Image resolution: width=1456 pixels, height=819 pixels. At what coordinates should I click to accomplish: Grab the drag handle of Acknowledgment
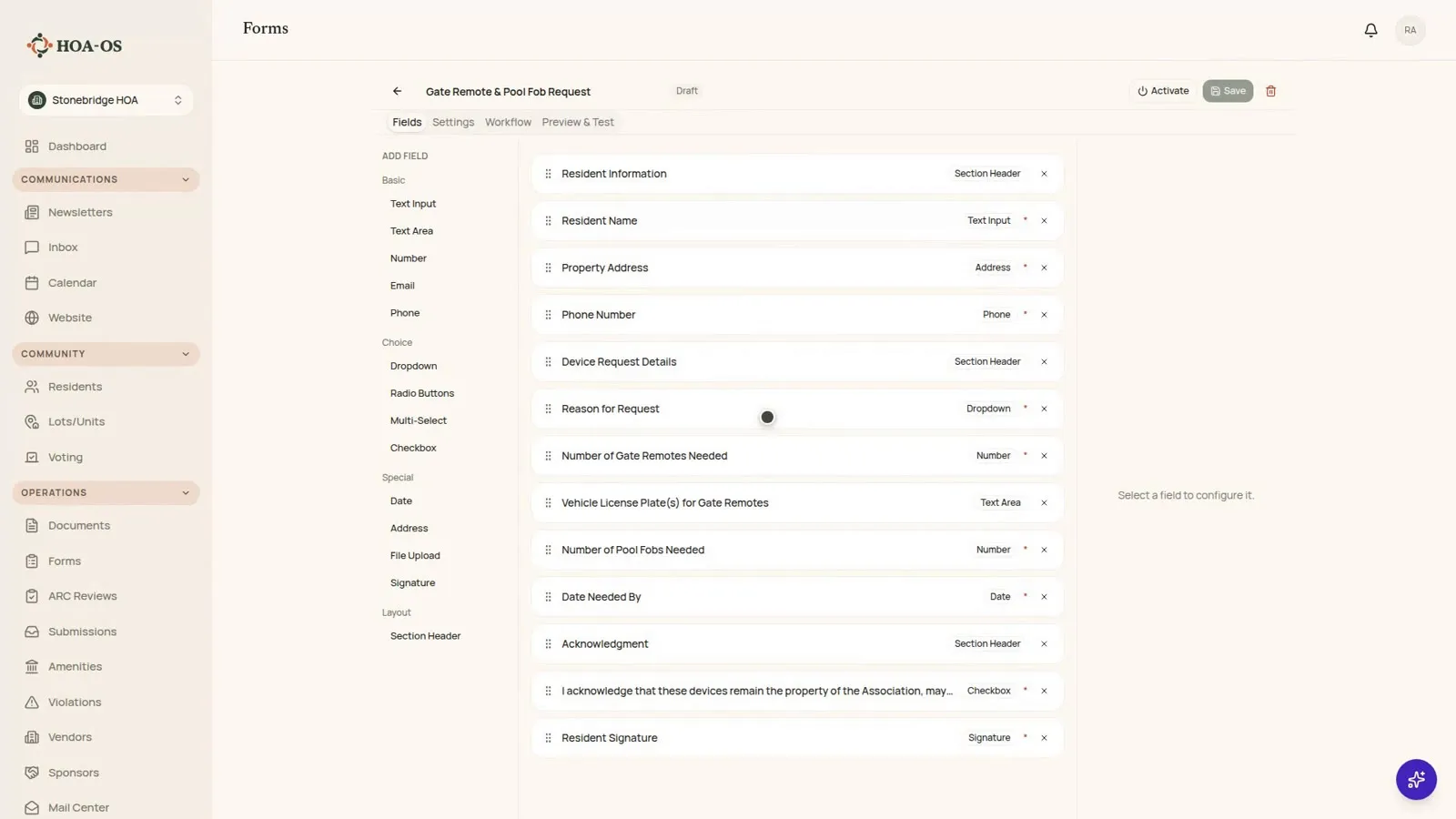(x=548, y=644)
